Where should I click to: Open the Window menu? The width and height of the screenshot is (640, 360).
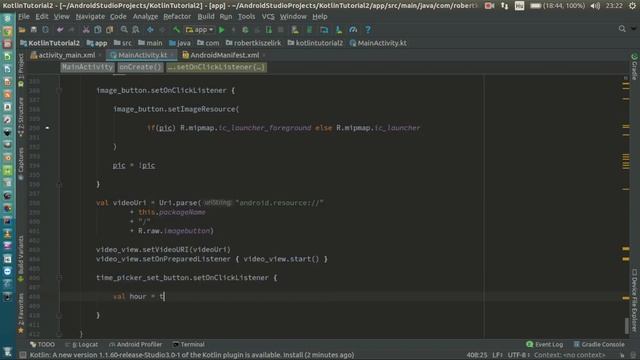(293, 17)
